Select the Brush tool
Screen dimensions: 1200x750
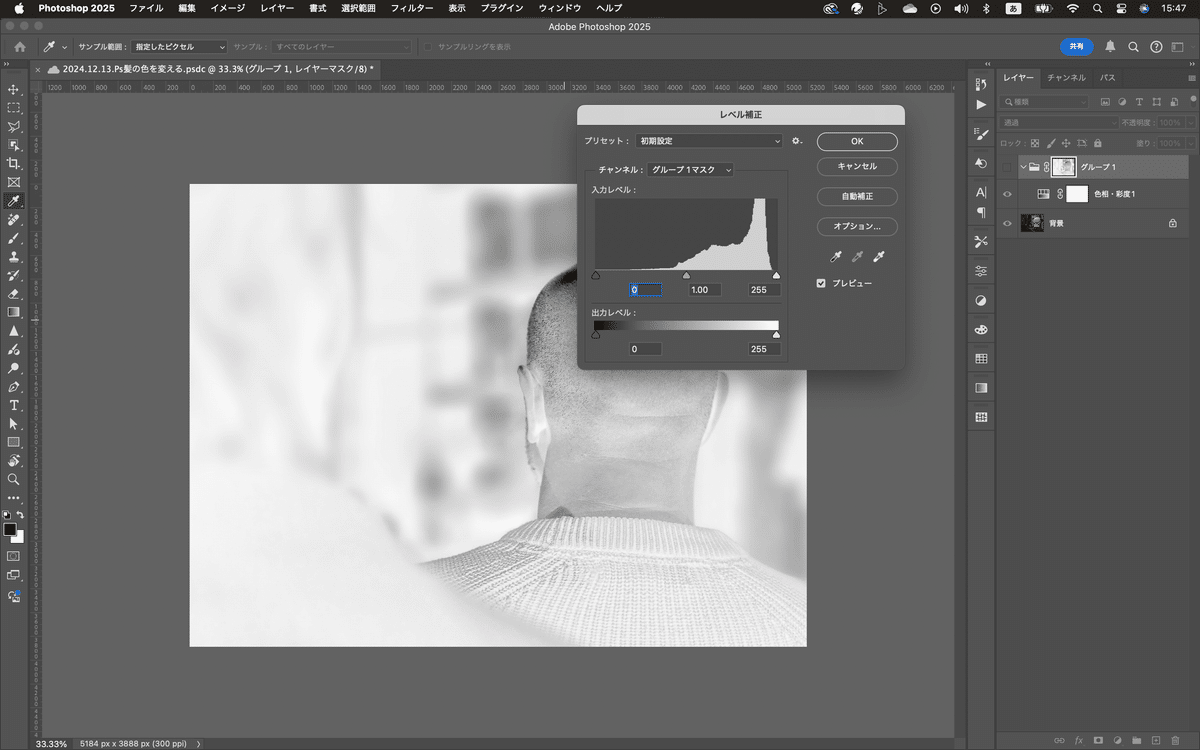[14, 238]
